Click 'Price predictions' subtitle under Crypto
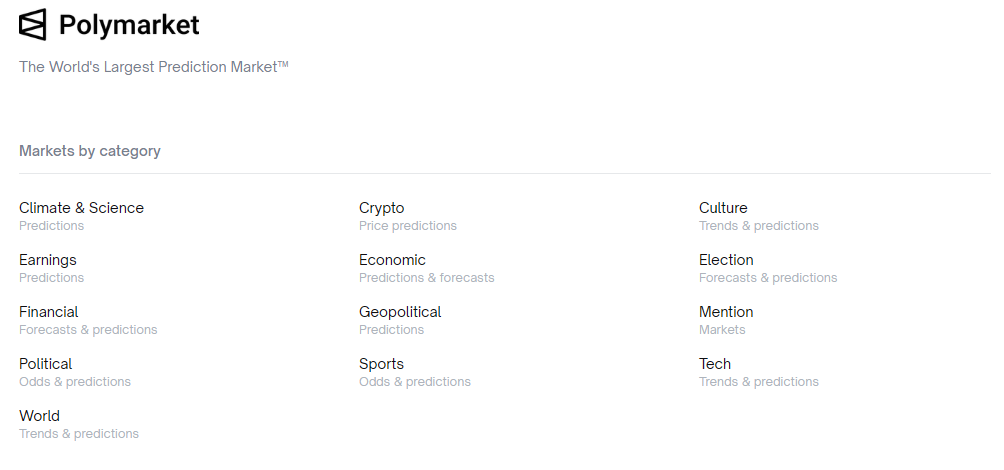 tap(408, 226)
